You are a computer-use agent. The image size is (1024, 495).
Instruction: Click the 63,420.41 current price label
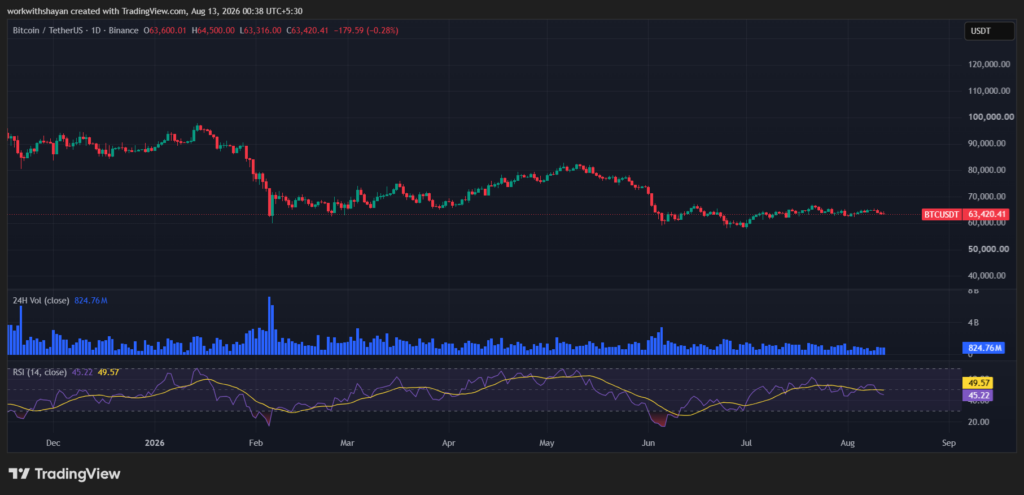[988, 214]
